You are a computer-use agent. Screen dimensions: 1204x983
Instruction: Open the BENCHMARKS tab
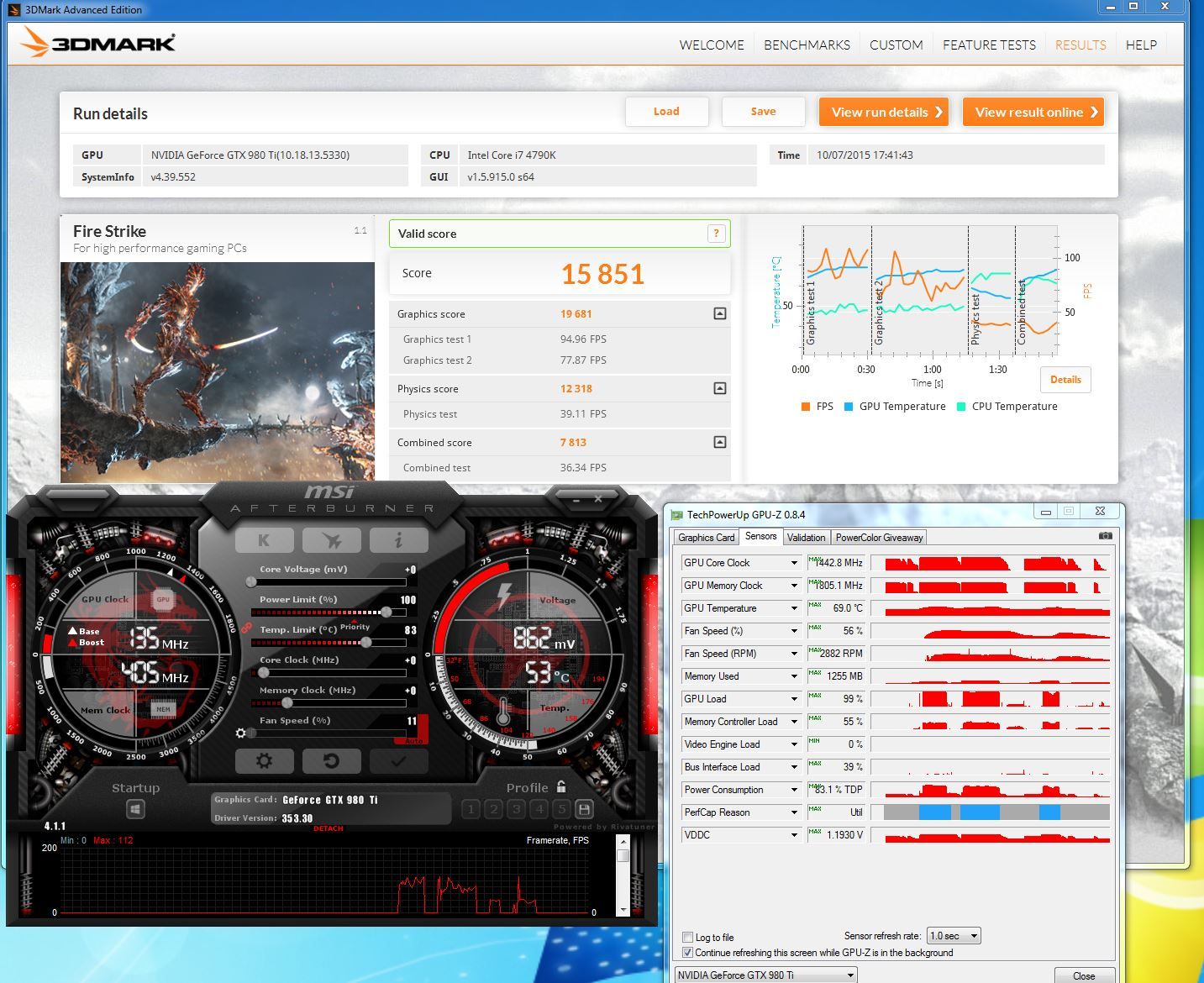pyautogui.click(x=807, y=45)
